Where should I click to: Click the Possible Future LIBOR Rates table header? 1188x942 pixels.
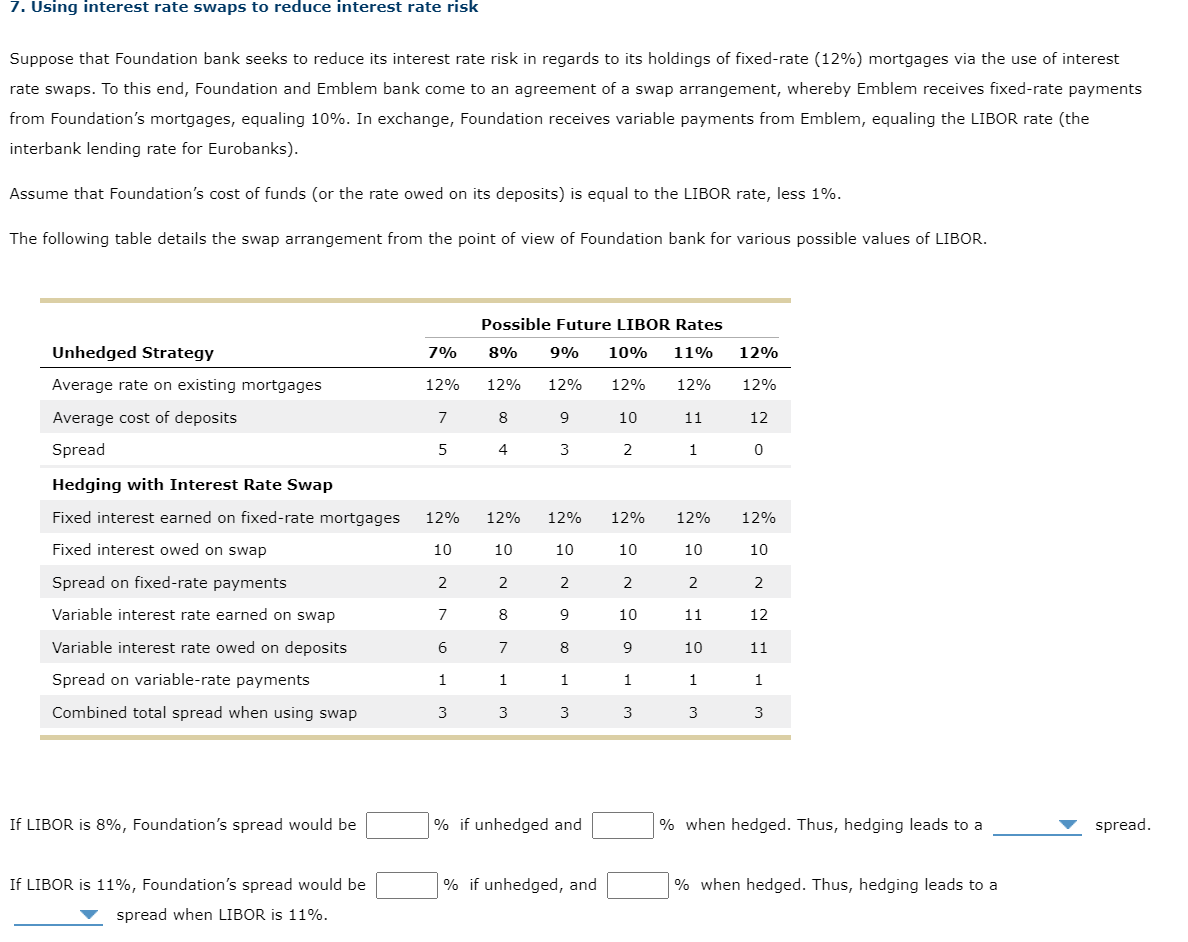pos(602,324)
